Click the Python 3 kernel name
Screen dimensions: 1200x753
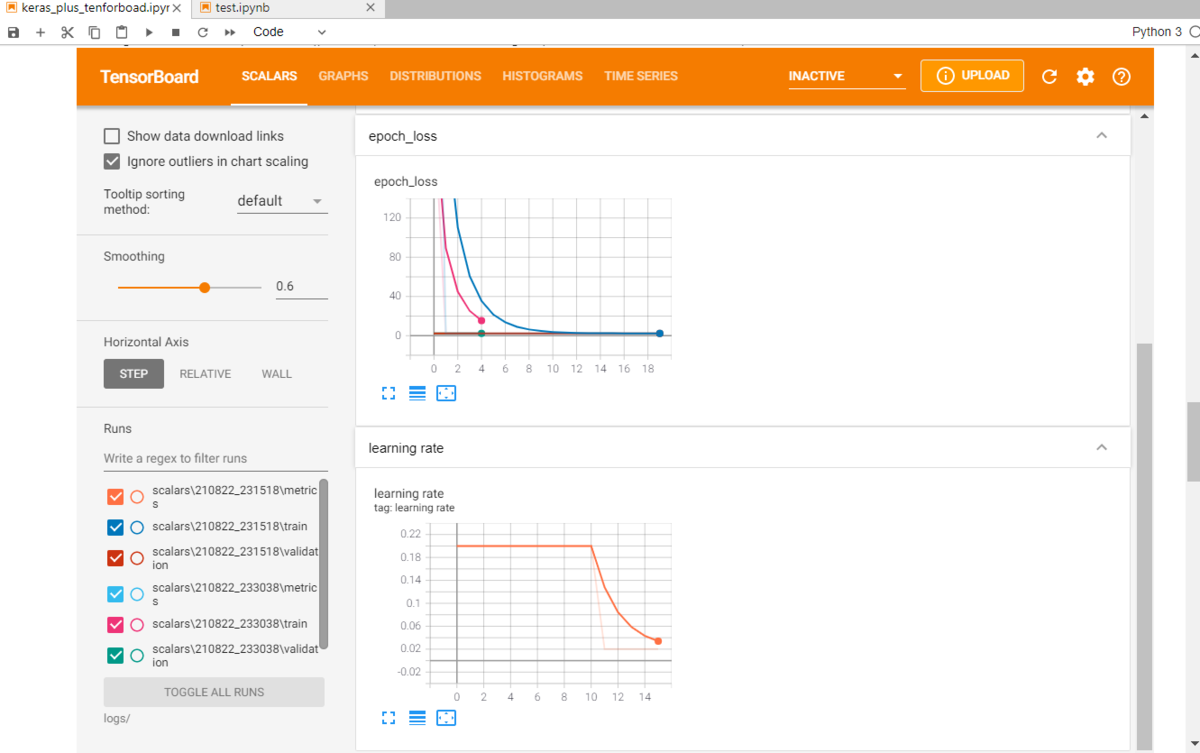tap(1156, 32)
